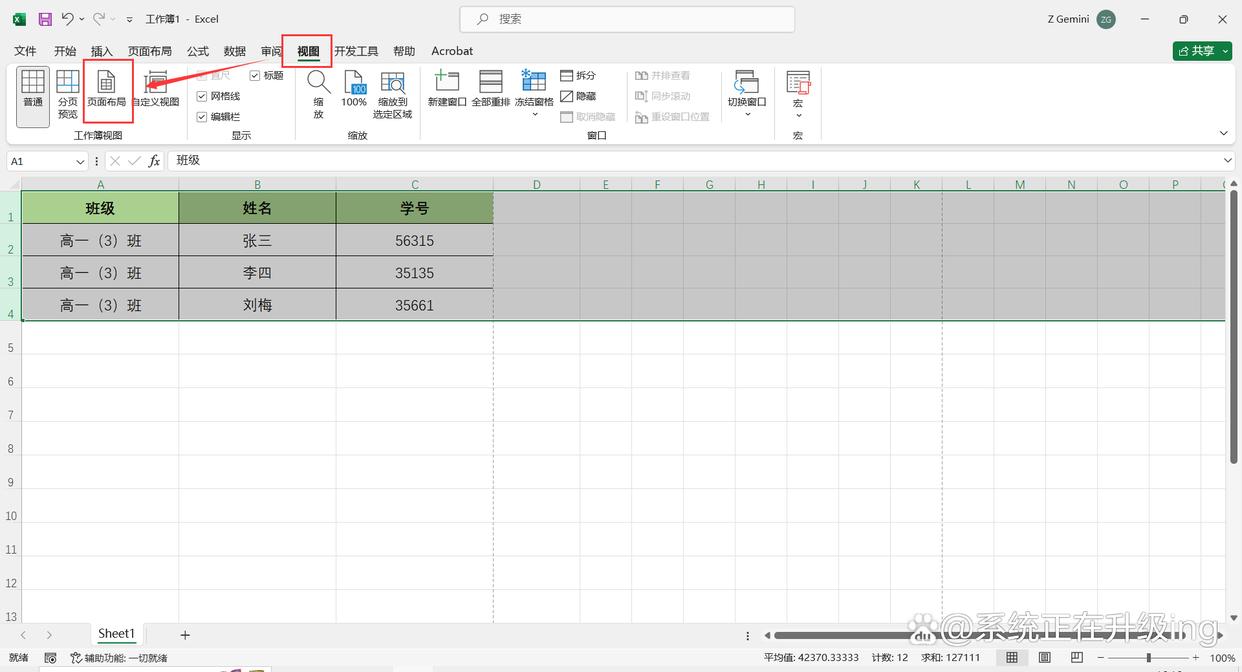Open the 文件 File tab
Viewport: 1242px width, 672px height.
click(25, 51)
